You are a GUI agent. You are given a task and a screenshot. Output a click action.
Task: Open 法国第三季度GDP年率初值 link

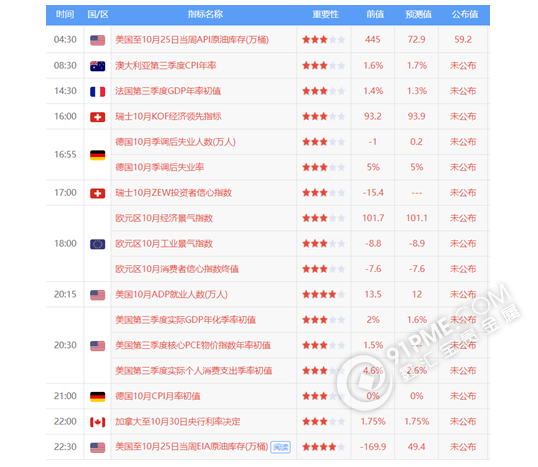(x=168, y=91)
